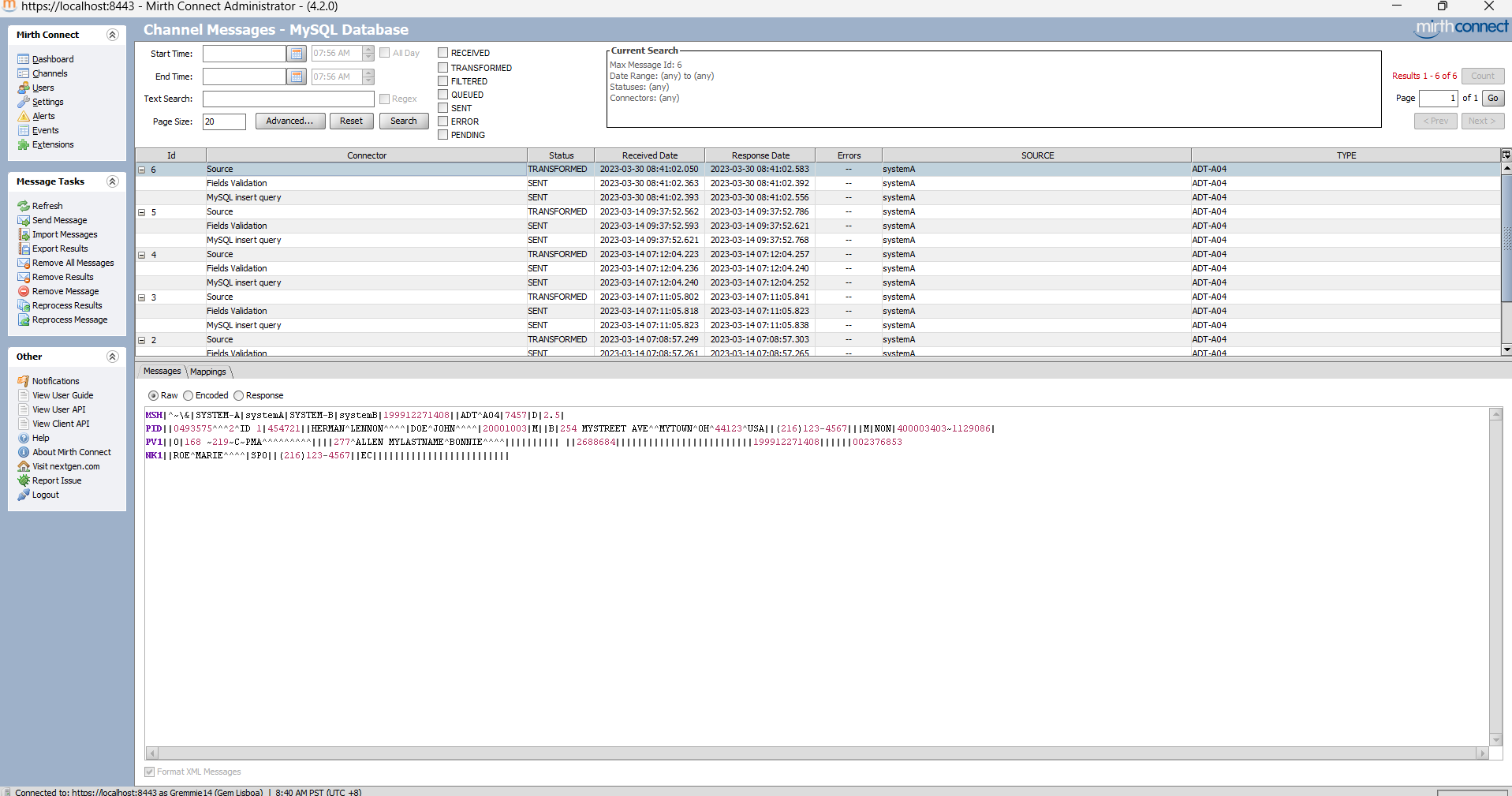
Task: Click the Alerts warning icon
Action: (x=23, y=116)
